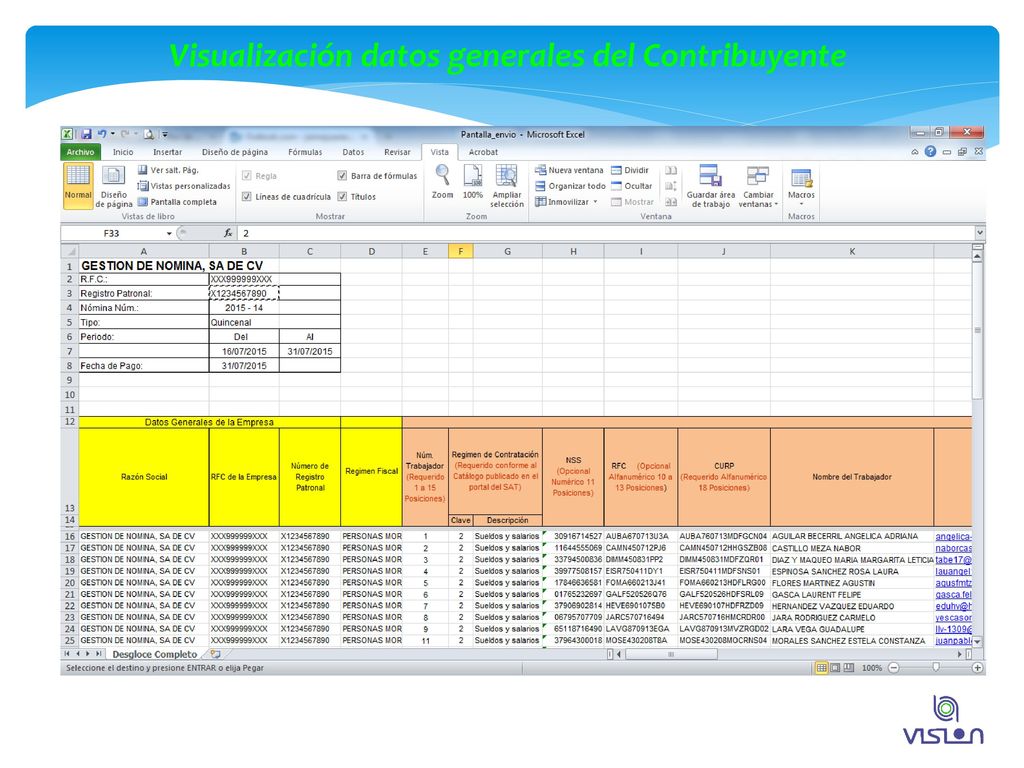1024x768 pixels.
Task: Switch to the Insertar ribbon tab
Action: [x=168, y=152]
